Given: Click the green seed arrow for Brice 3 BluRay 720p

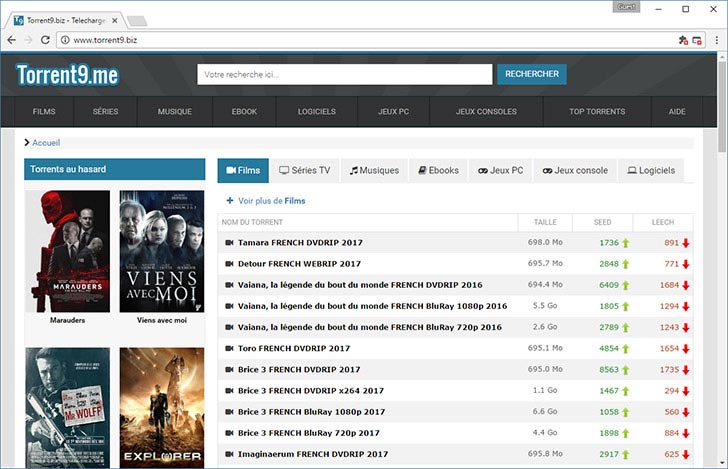Looking at the screenshot, I should [625, 433].
